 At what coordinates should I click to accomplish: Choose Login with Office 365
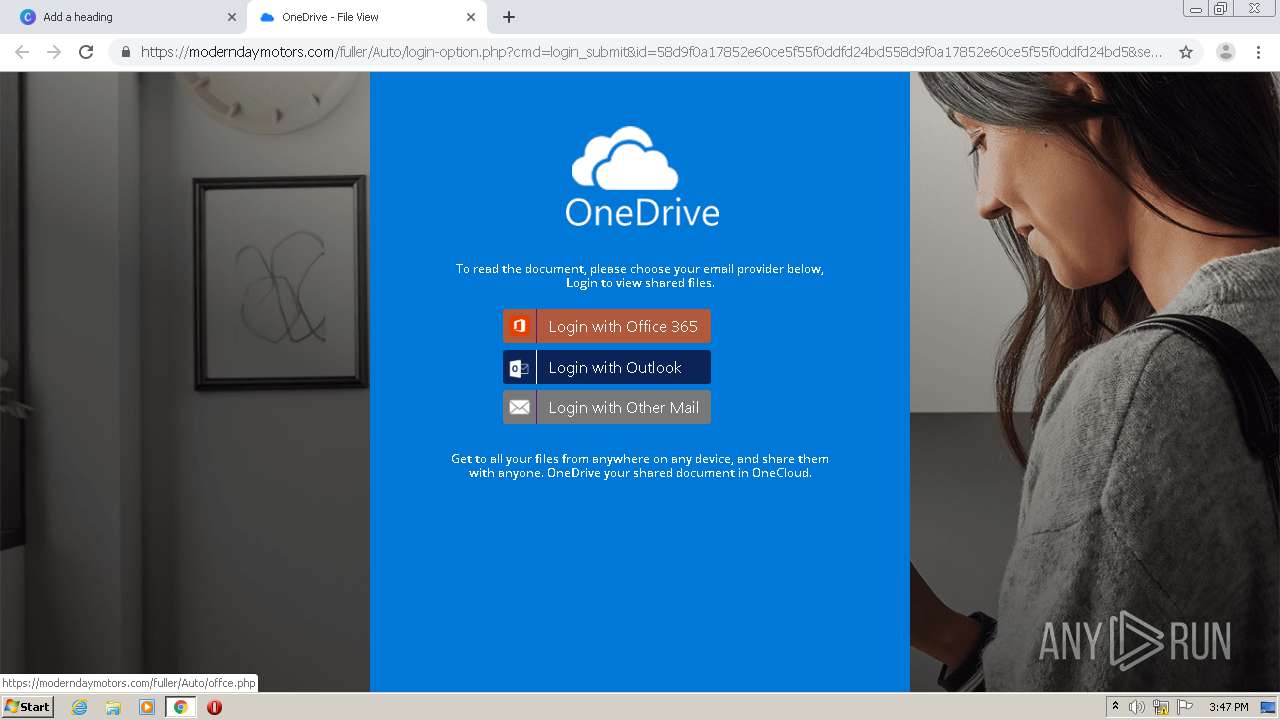pyautogui.click(x=607, y=326)
